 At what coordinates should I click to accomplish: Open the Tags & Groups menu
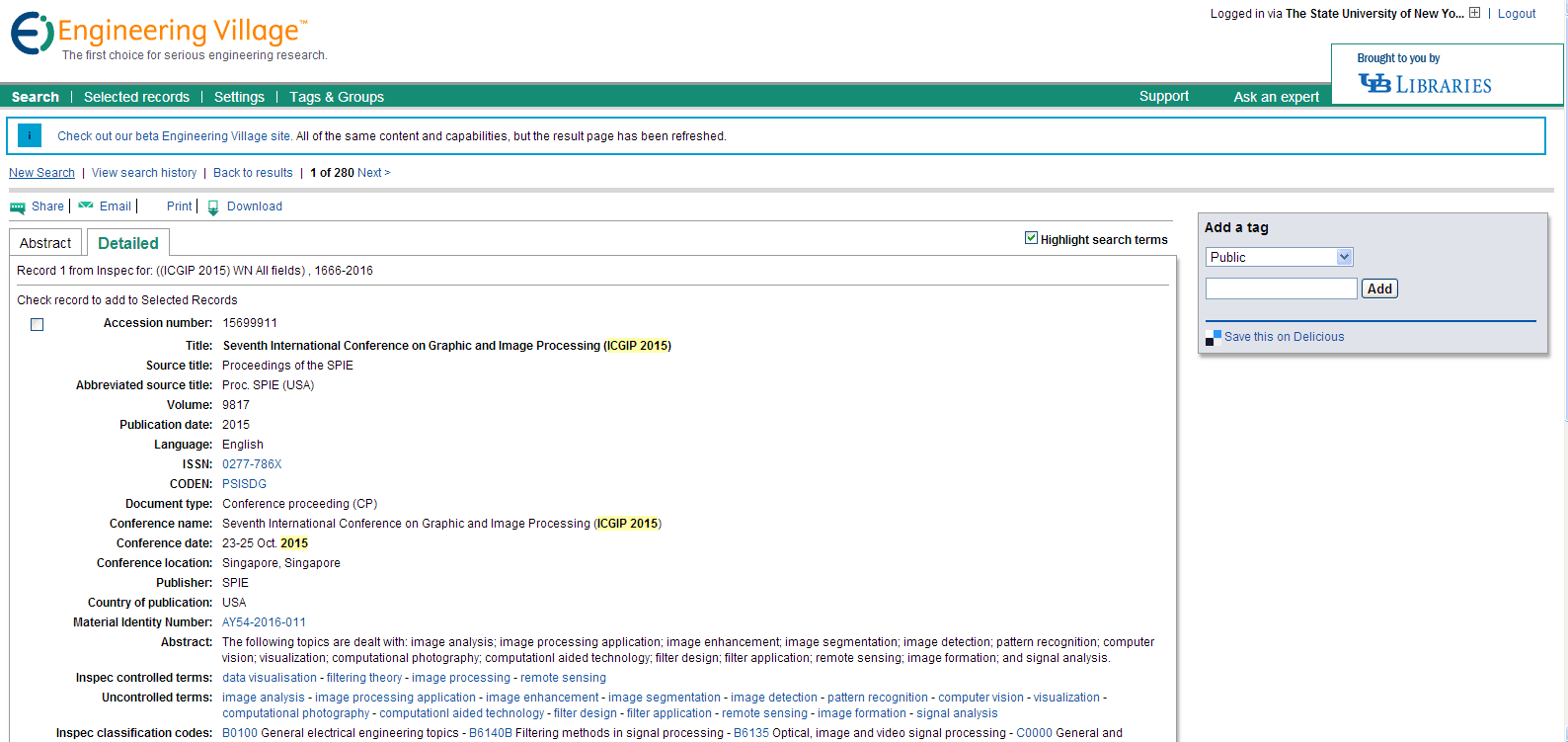pos(337,97)
